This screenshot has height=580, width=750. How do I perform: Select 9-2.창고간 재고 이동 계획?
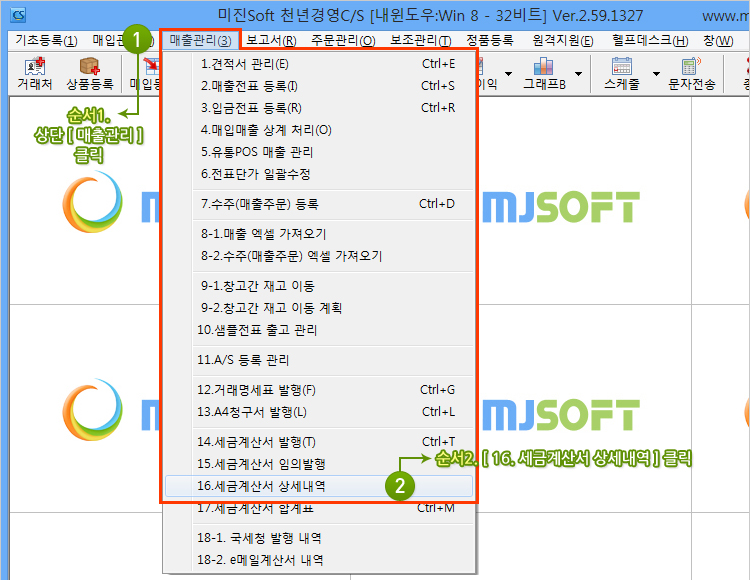pyautogui.click(x=319, y=308)
